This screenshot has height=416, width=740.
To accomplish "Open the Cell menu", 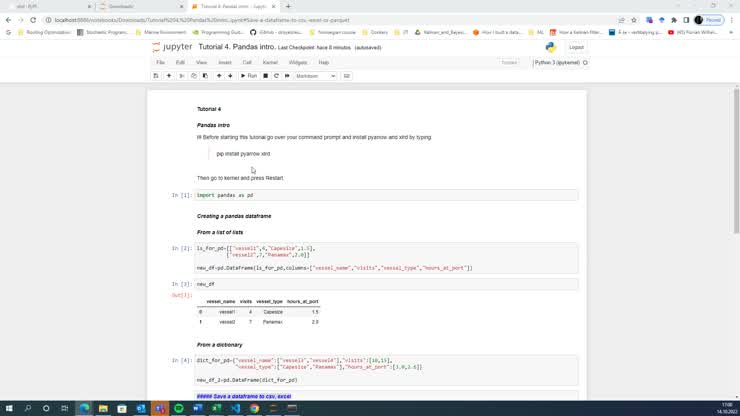I will 247,62.
